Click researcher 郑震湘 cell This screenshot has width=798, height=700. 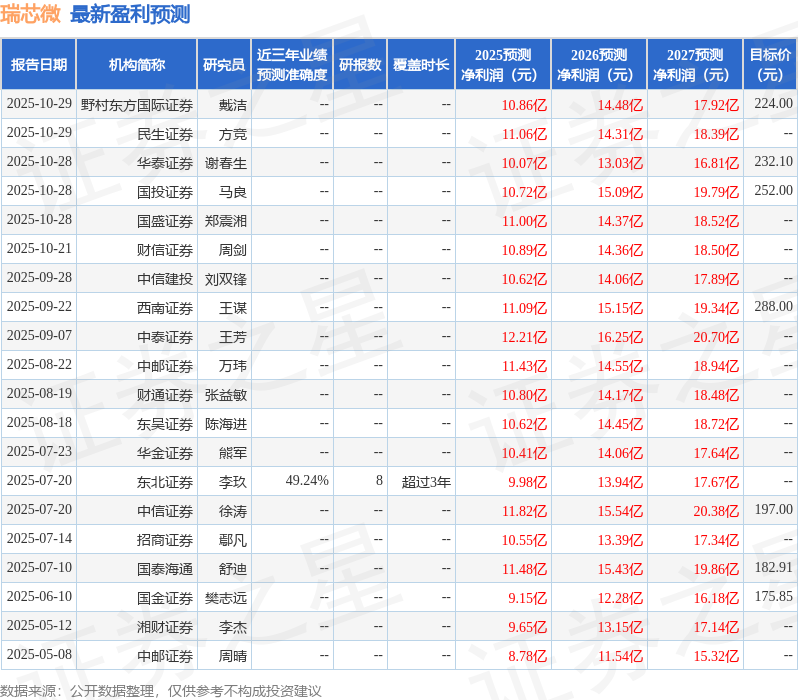point(225,221)
